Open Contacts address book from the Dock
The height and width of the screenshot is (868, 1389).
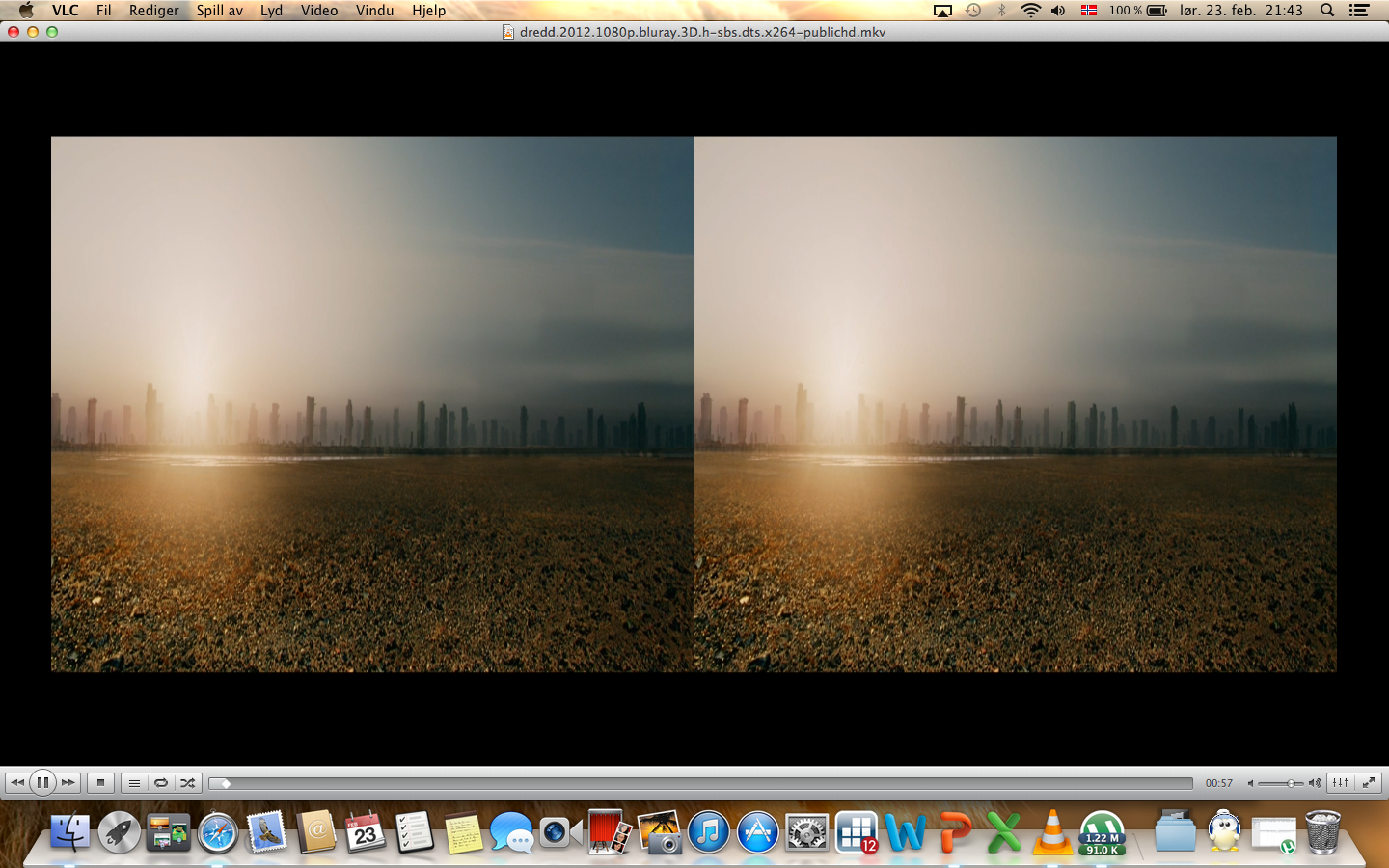[316, 832]
